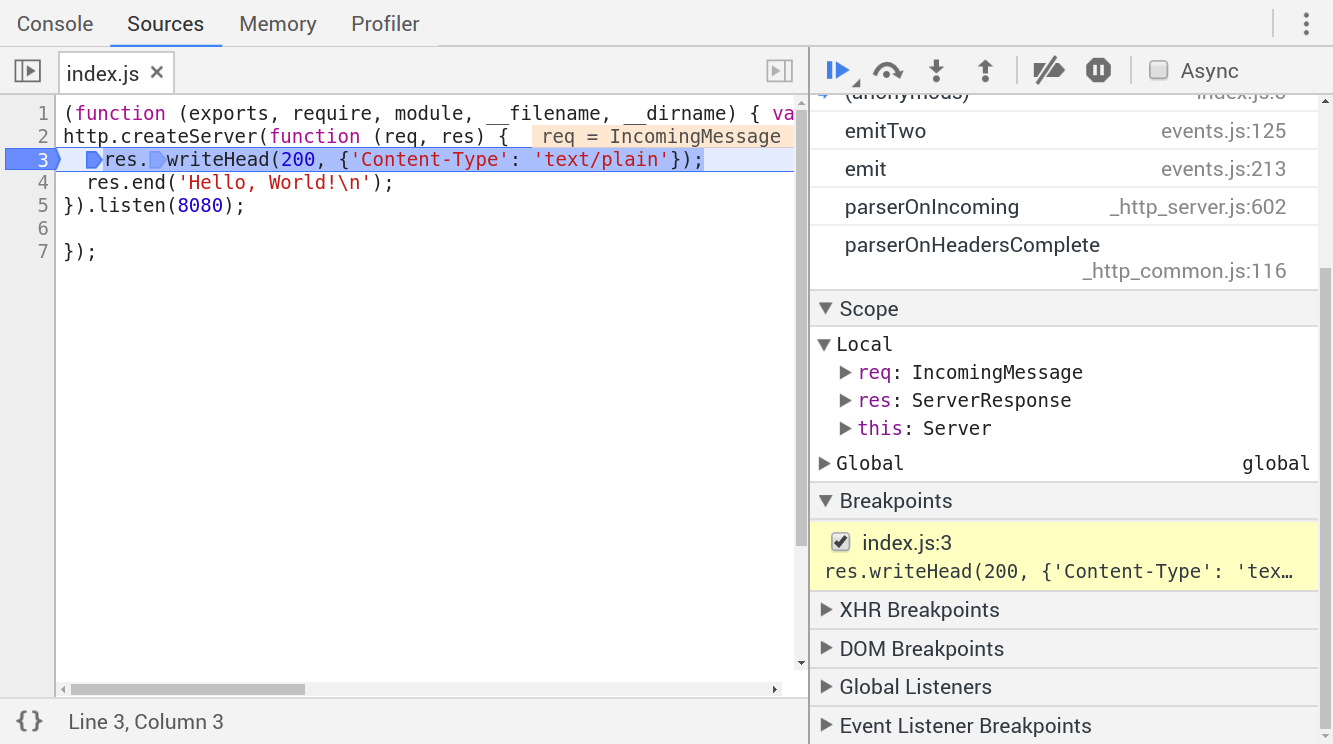Step out of current function
The height and width of the screenshot is (744, 1333).
pos(985,70)
